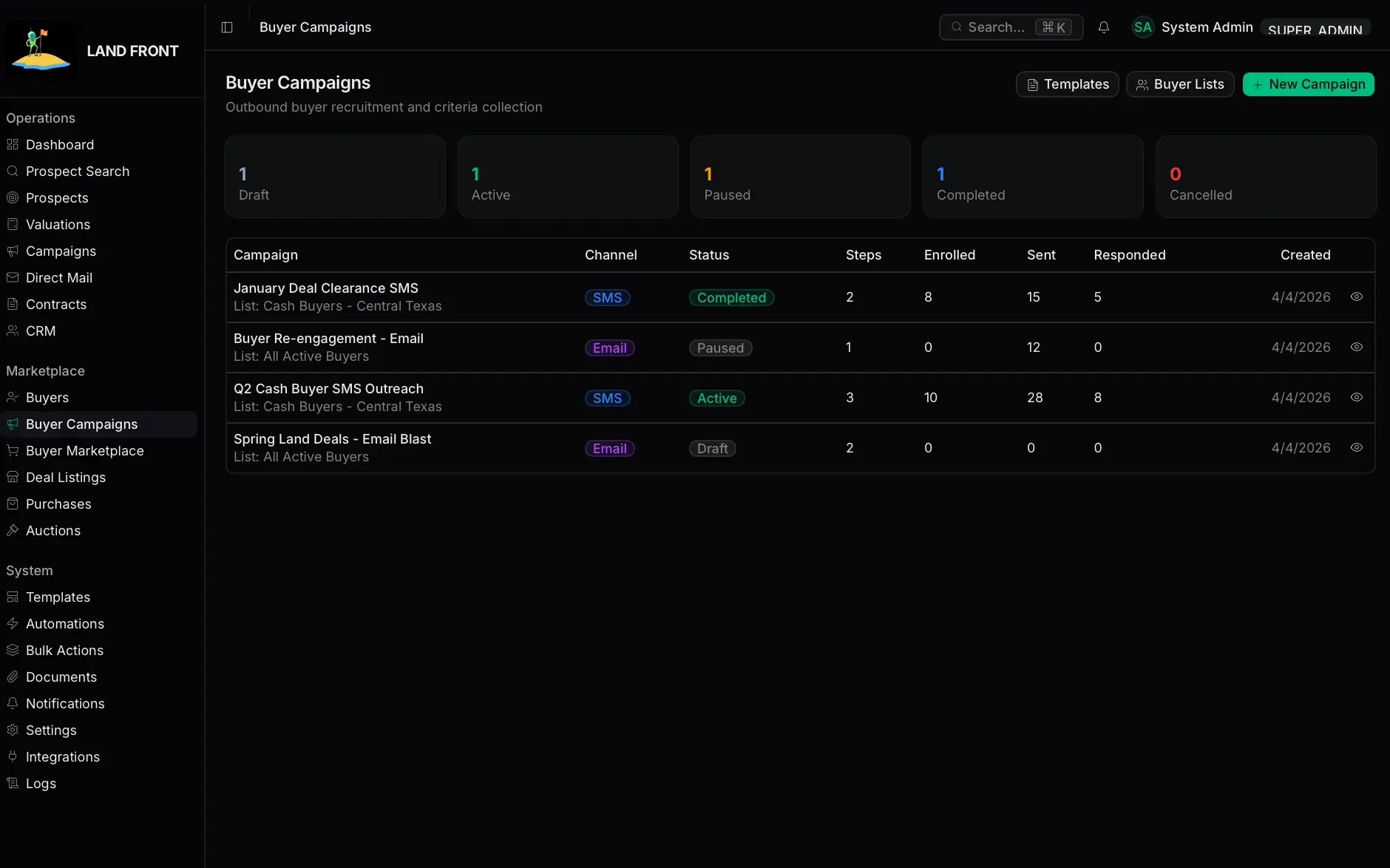This screenshot has width=1390, height=868.
Task: Click the Auctions gavel icon
Action: coord(13,531)
